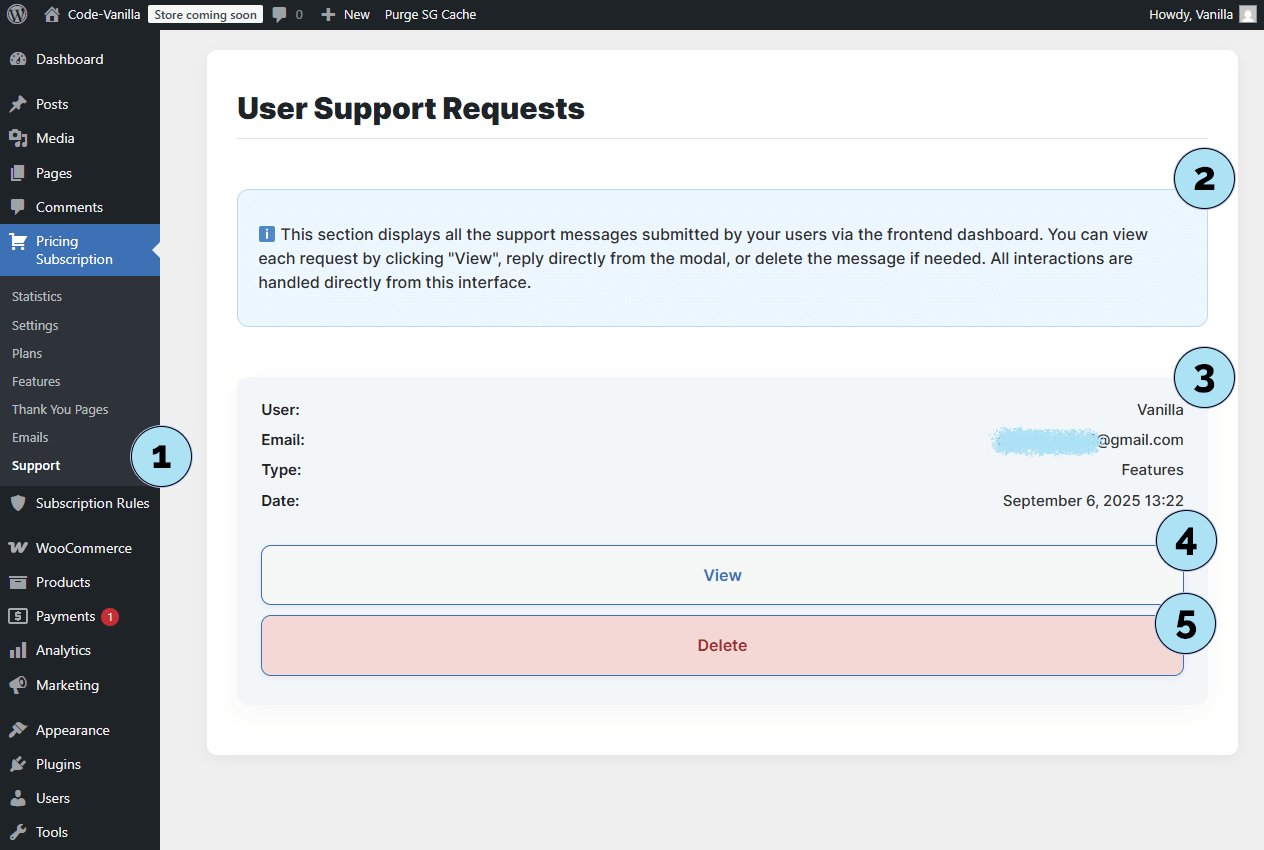Screen dimensions: 1264x850
Task: Click the WordPress logo icon
Action: pos(17,14)
